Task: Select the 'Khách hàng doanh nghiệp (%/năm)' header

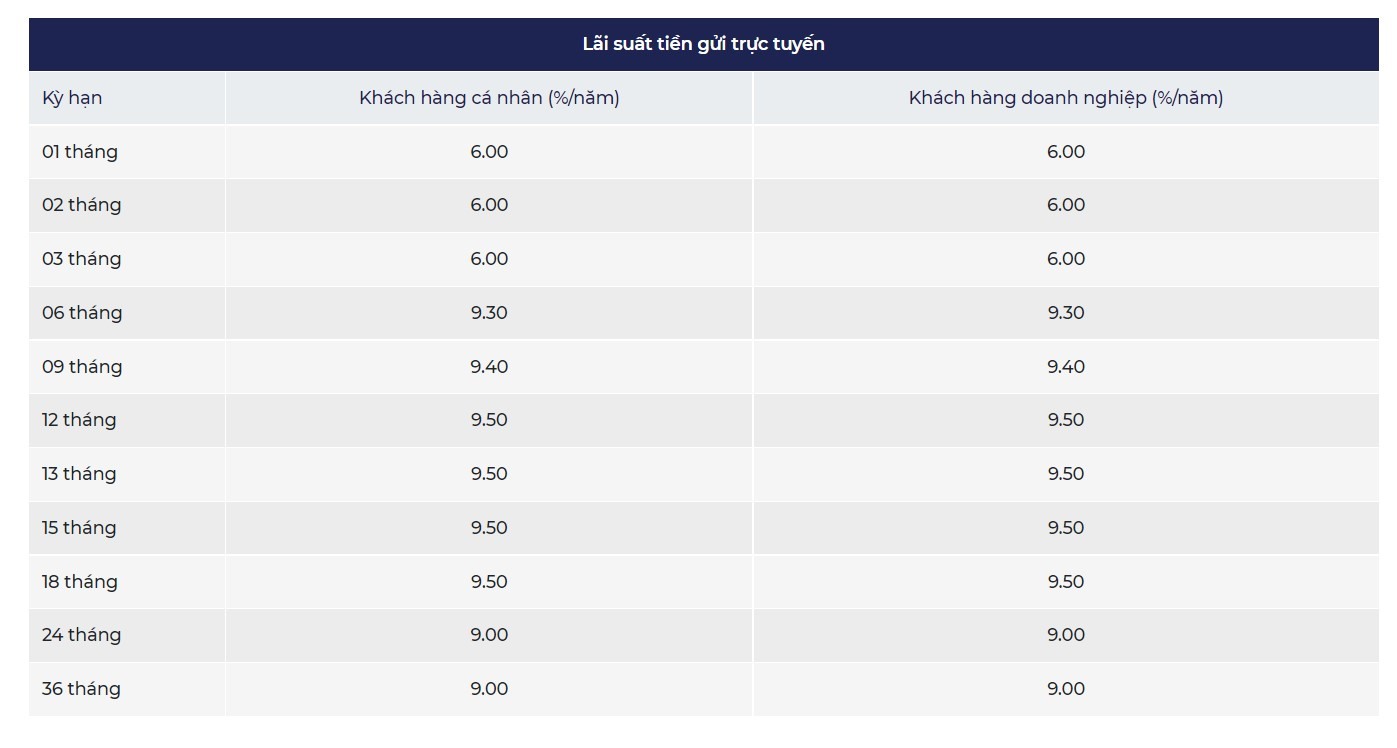Action: 1065,98
